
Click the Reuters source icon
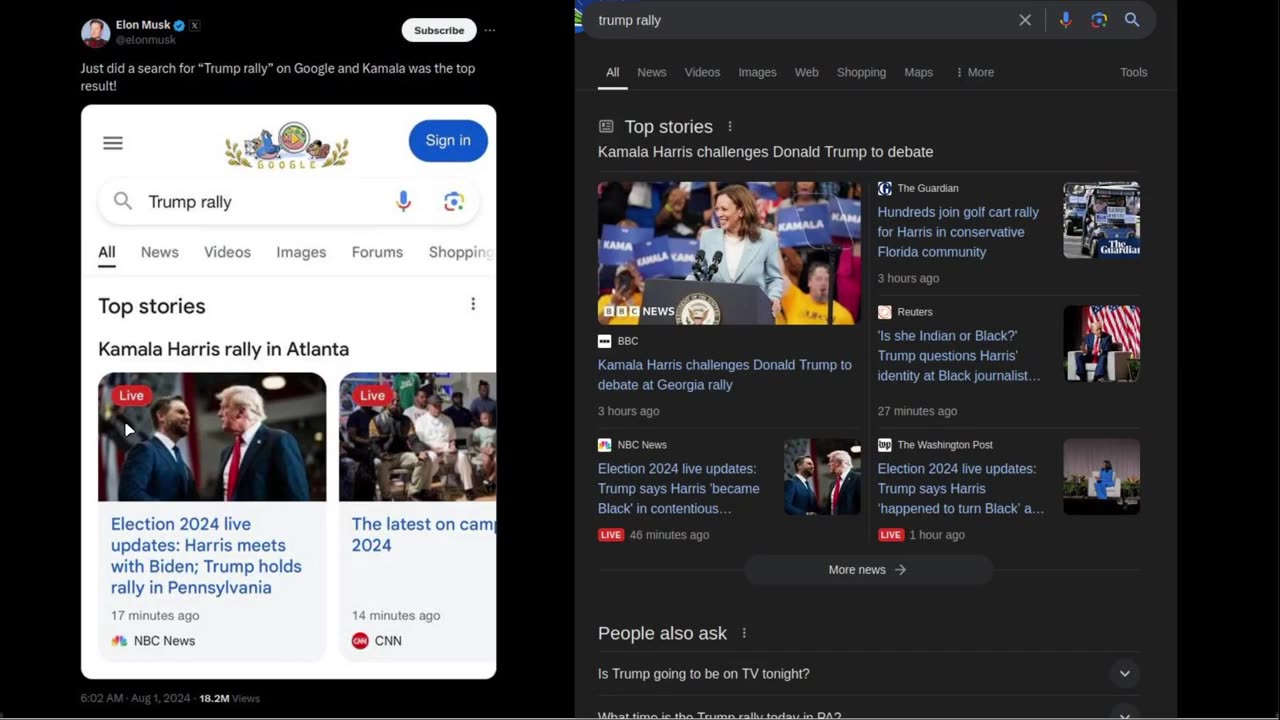pos(884,312)
